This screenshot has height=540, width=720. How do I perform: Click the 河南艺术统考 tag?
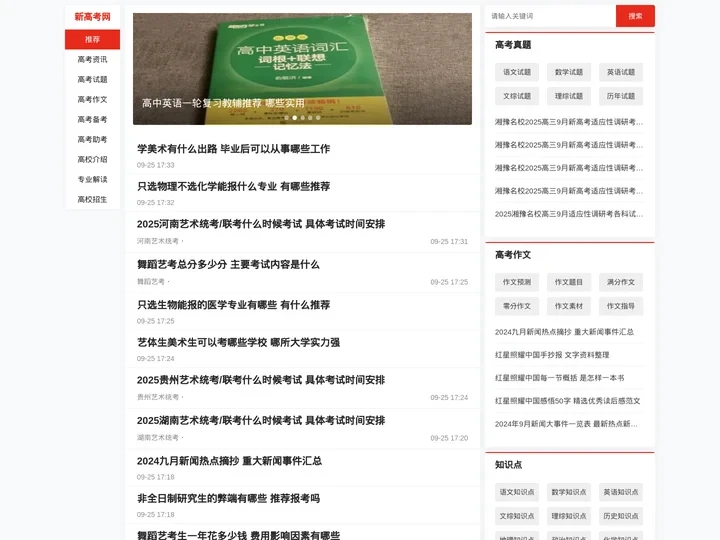[x=158, y=241]
